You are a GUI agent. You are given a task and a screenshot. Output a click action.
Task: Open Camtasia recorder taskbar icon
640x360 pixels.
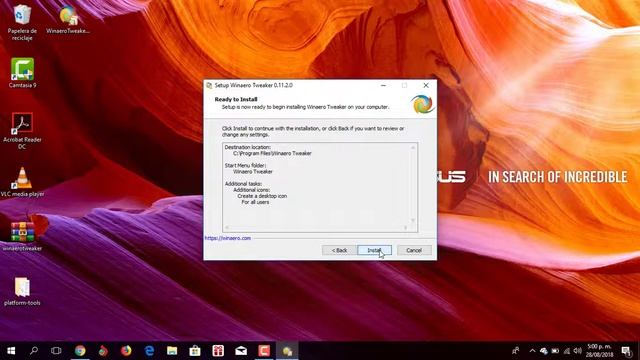point(264,351)
